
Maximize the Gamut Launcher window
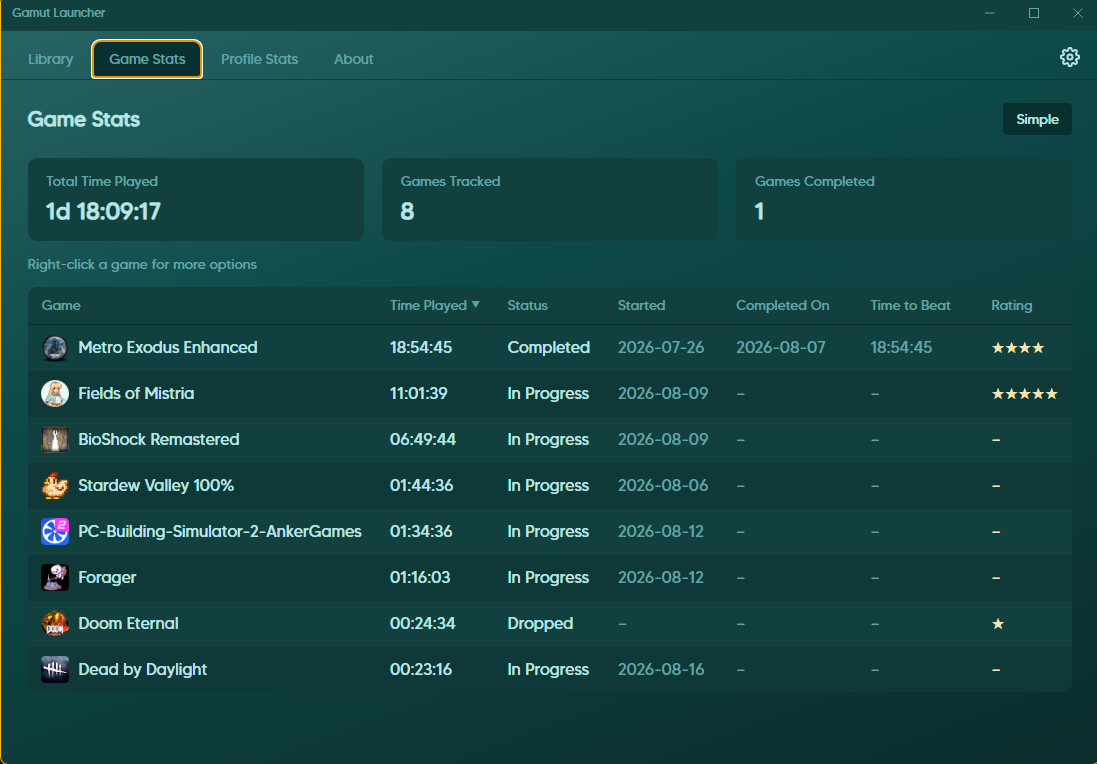tap(1033, 13)
